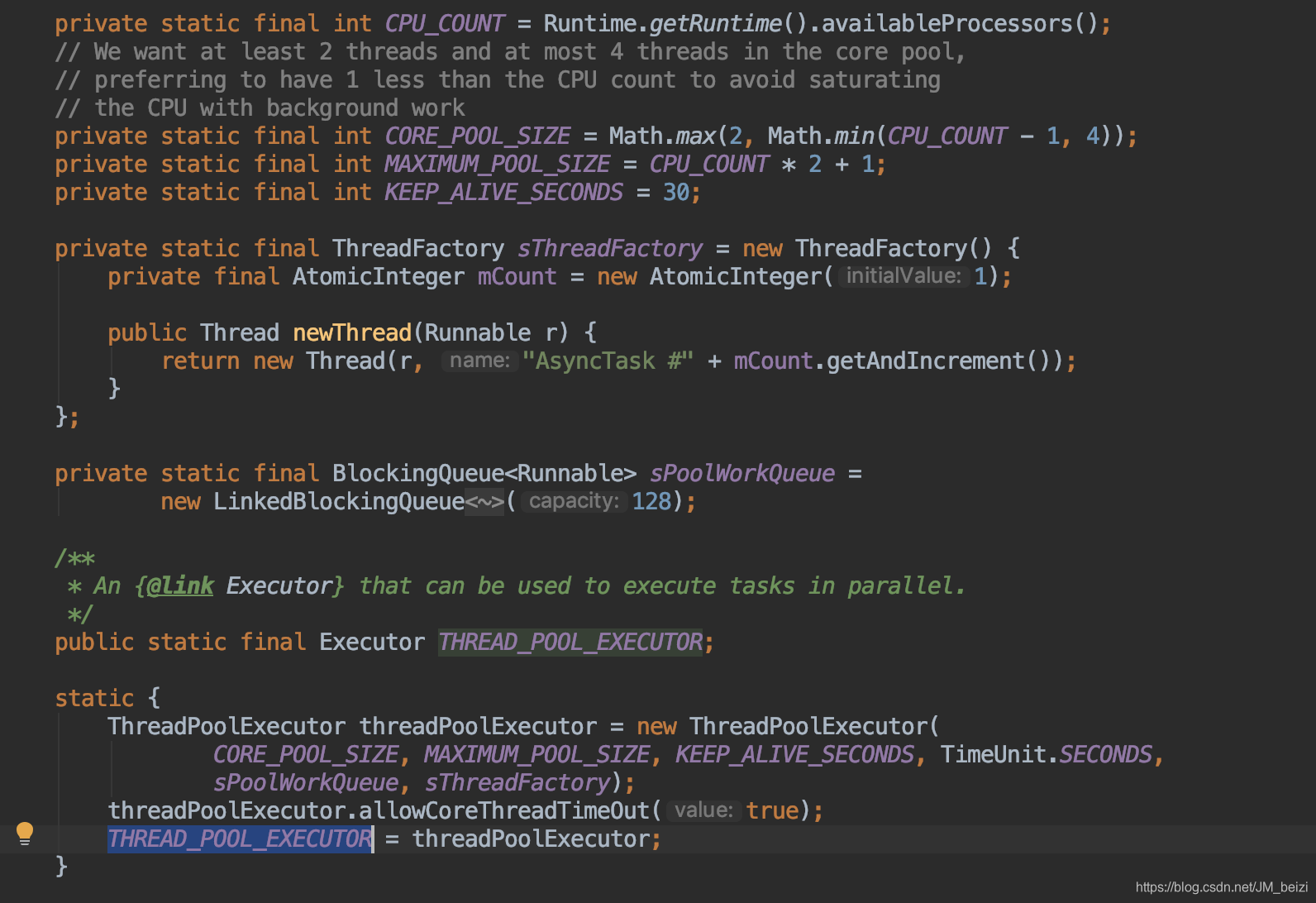Click the getAndIncrement() method call

939,361
